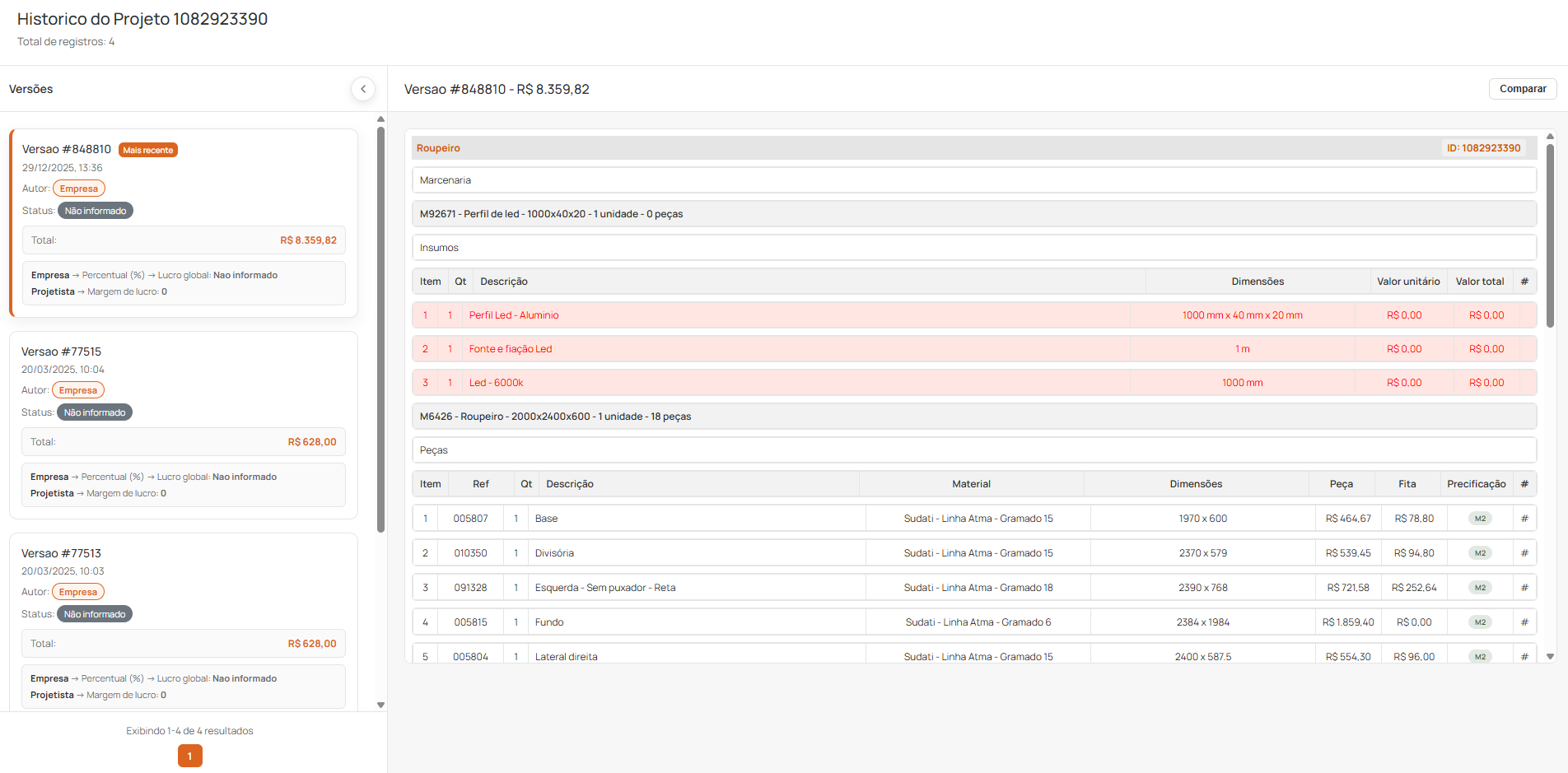1568x773 pixels.
Task: Select the Versao #848810 card
Action: coord(183,222)
